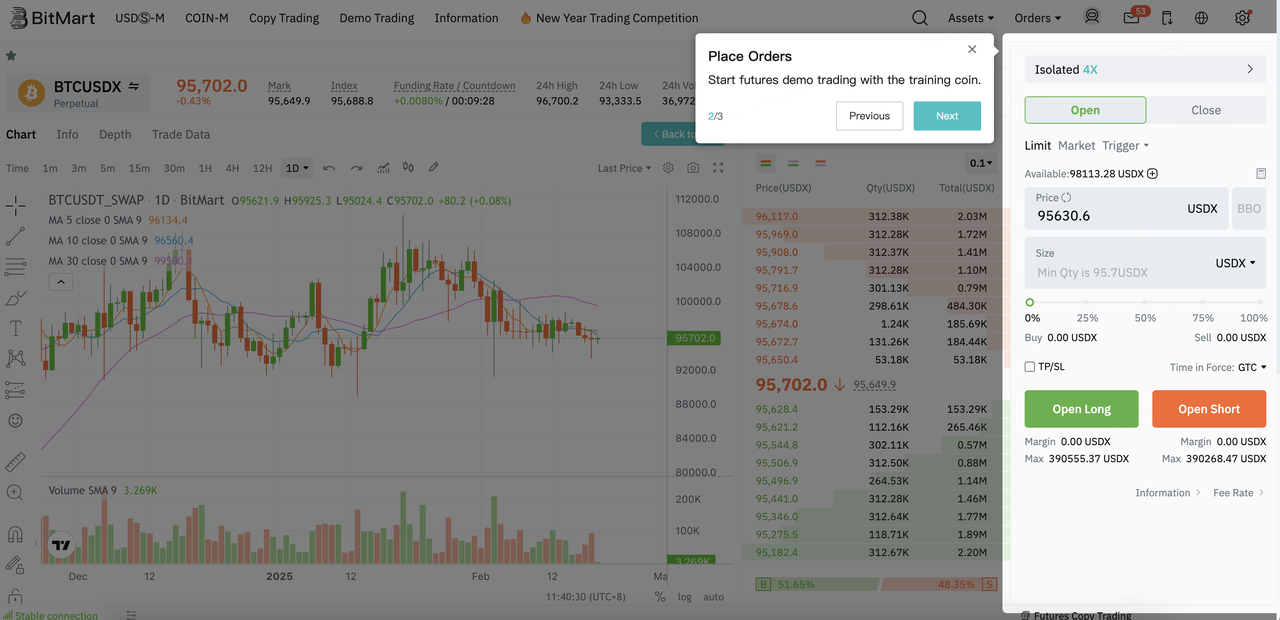
Task: Enable fullscreen chart mode
Action: coord(718,168)
